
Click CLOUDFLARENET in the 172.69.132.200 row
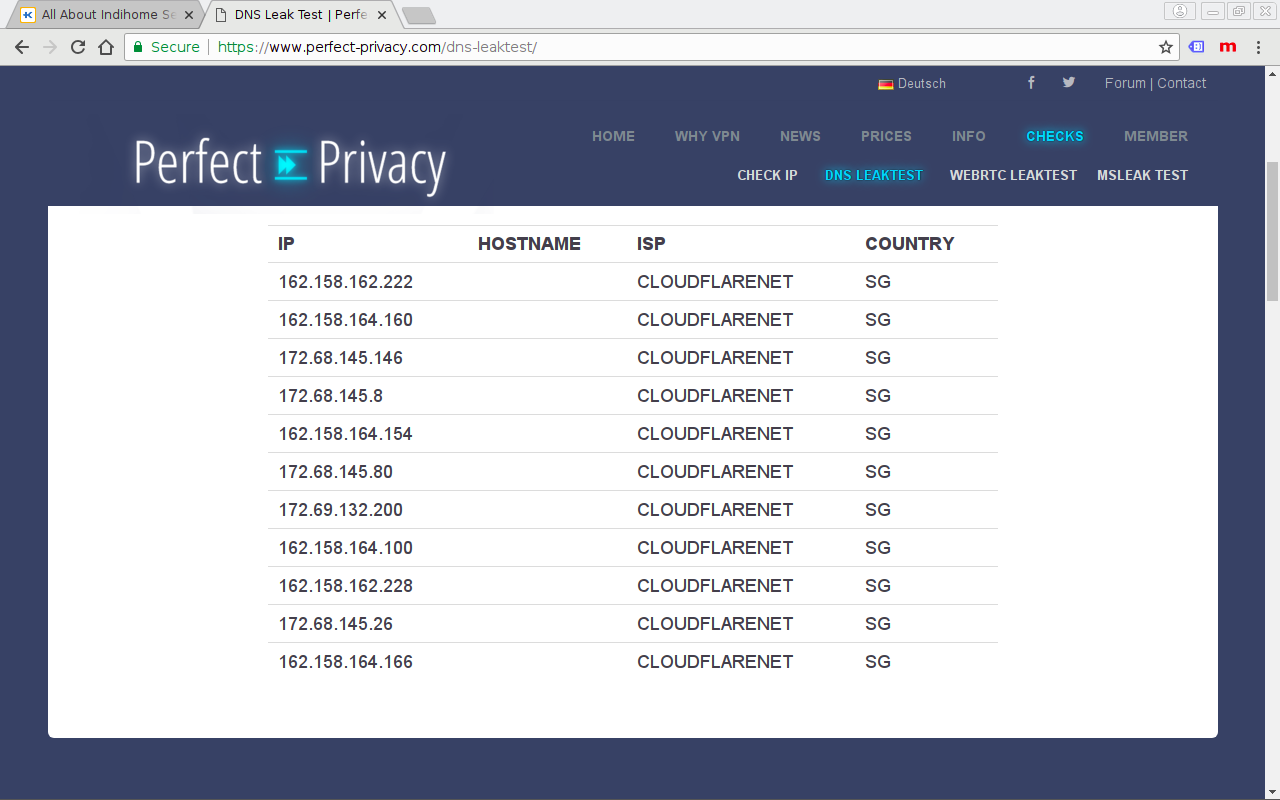click(x=715, y=510)
